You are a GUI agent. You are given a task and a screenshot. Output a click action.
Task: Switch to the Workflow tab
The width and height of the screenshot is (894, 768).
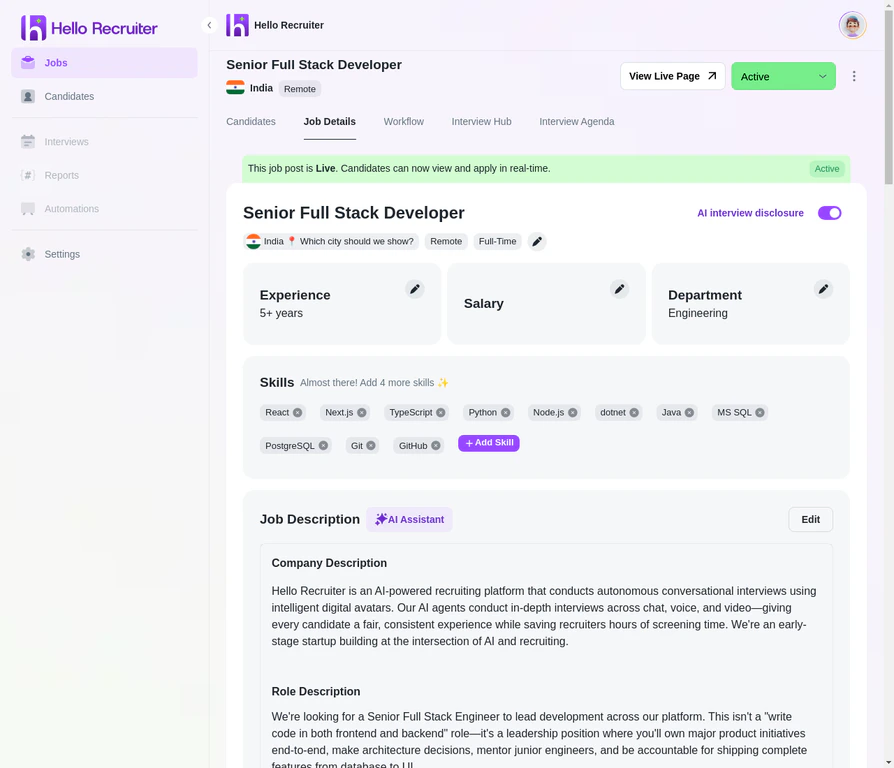[x=404, y=121]
